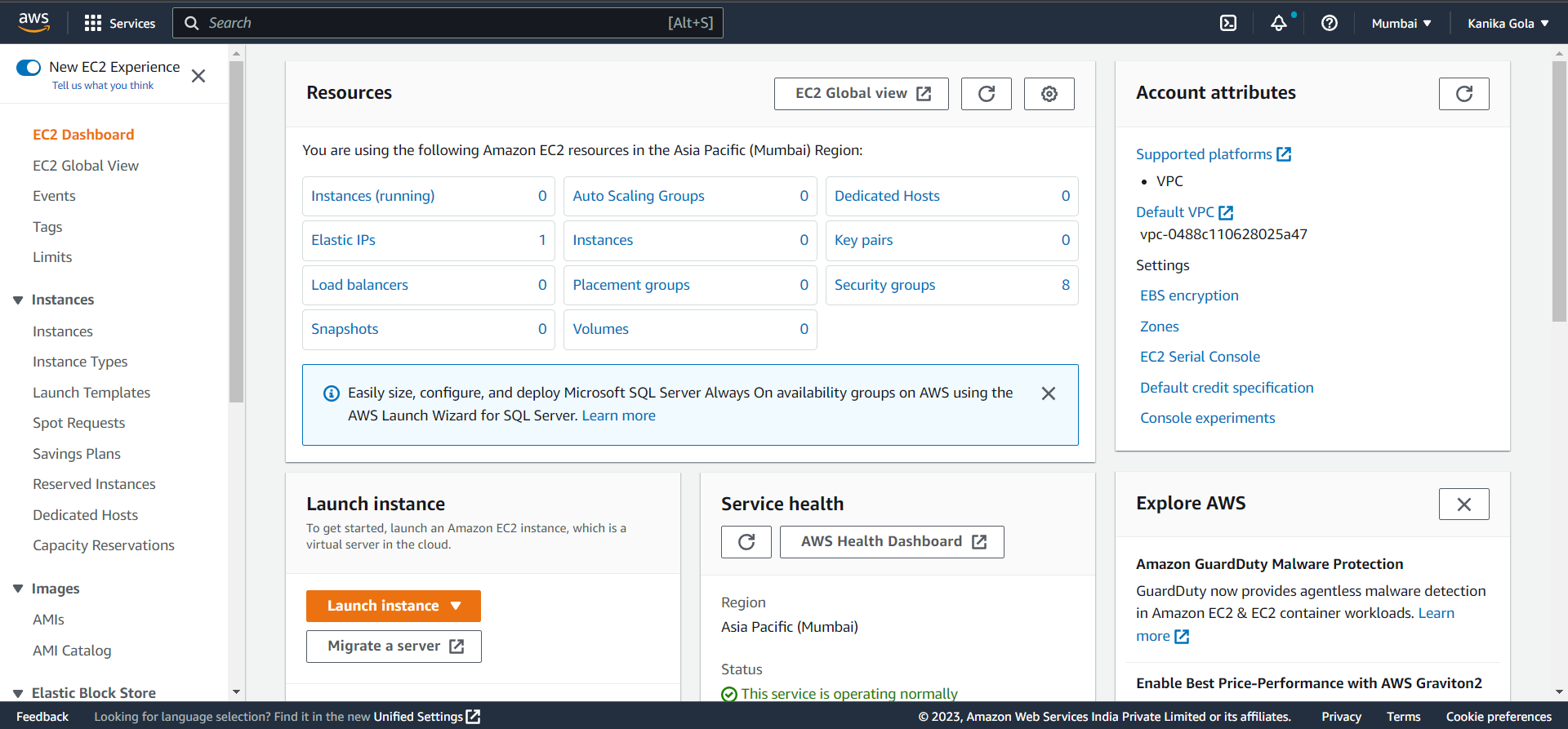Open Key pairs resource link
This screenshot has height=729, width=1568.
864,240
